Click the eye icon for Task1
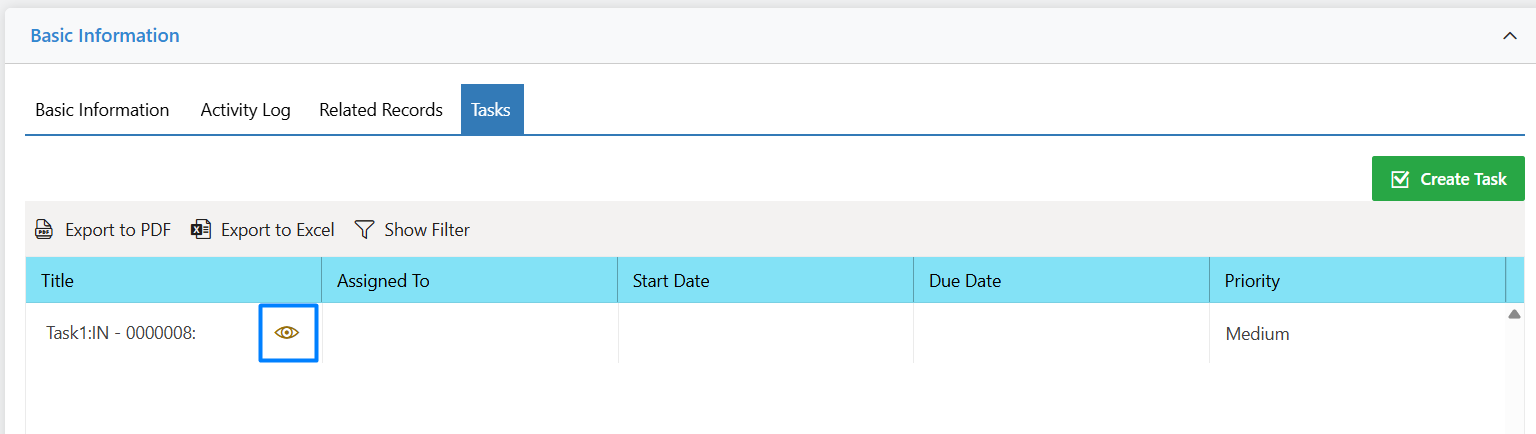The height and width of the screenshot is (434, 1536). (x=287, y=333)
